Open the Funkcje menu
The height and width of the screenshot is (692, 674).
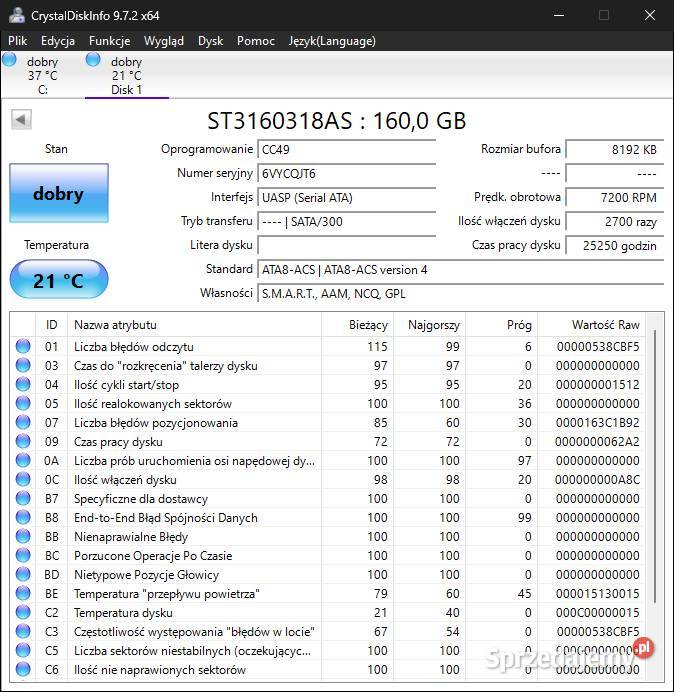109,41
